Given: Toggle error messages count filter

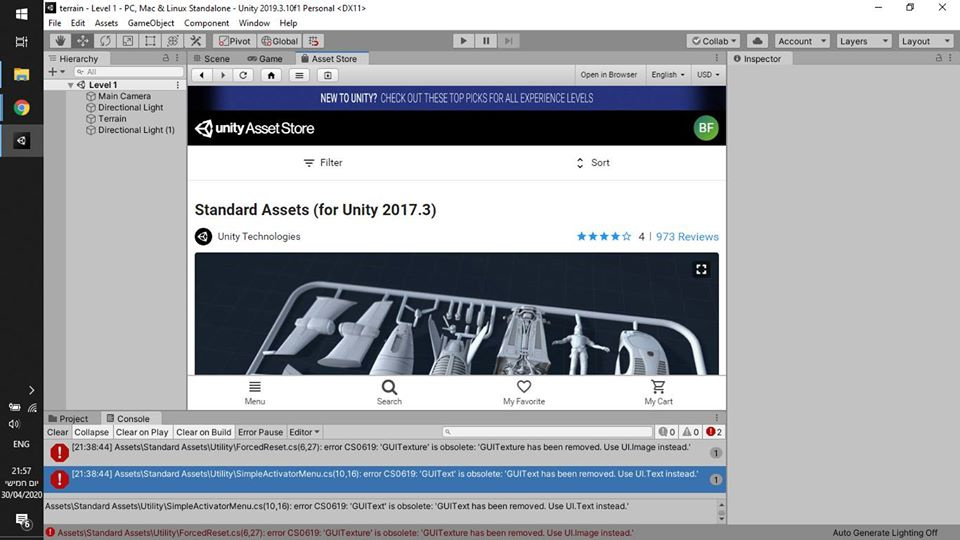Looking at the screenshot, I should pos(714,432).
